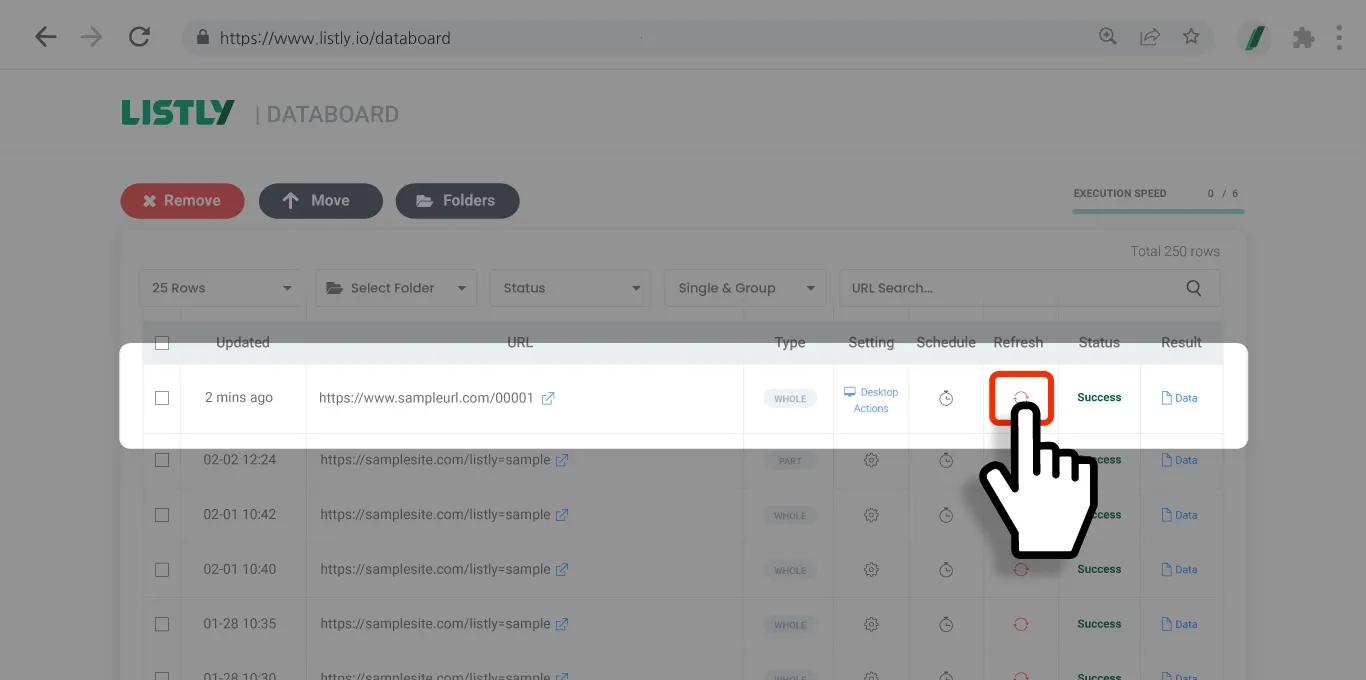Open external link icon next to sampleurl.com/00001
This screenshot has height=680, width=1366.
548,398
